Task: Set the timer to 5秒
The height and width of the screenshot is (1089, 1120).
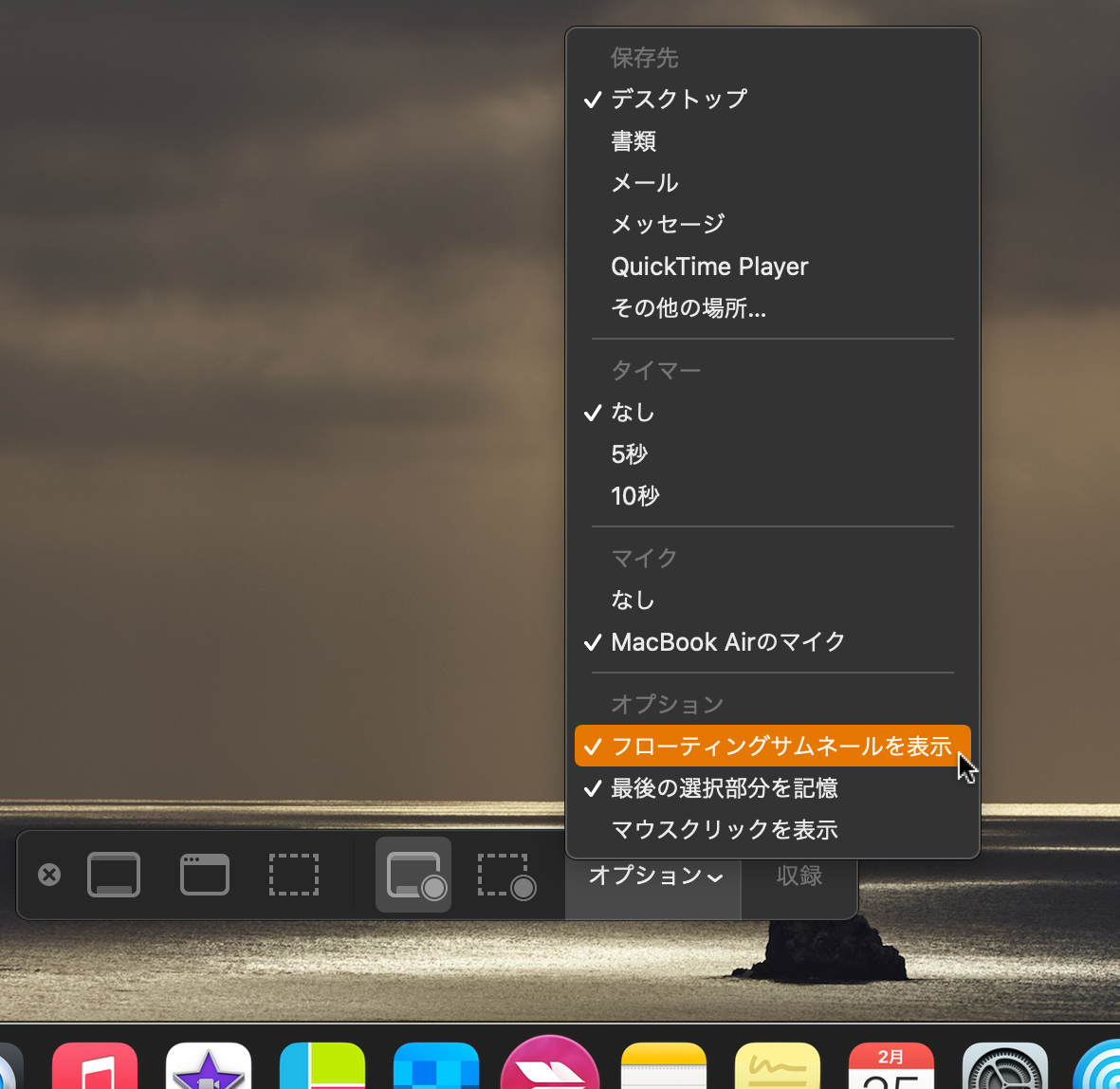Action: point(772,453)
